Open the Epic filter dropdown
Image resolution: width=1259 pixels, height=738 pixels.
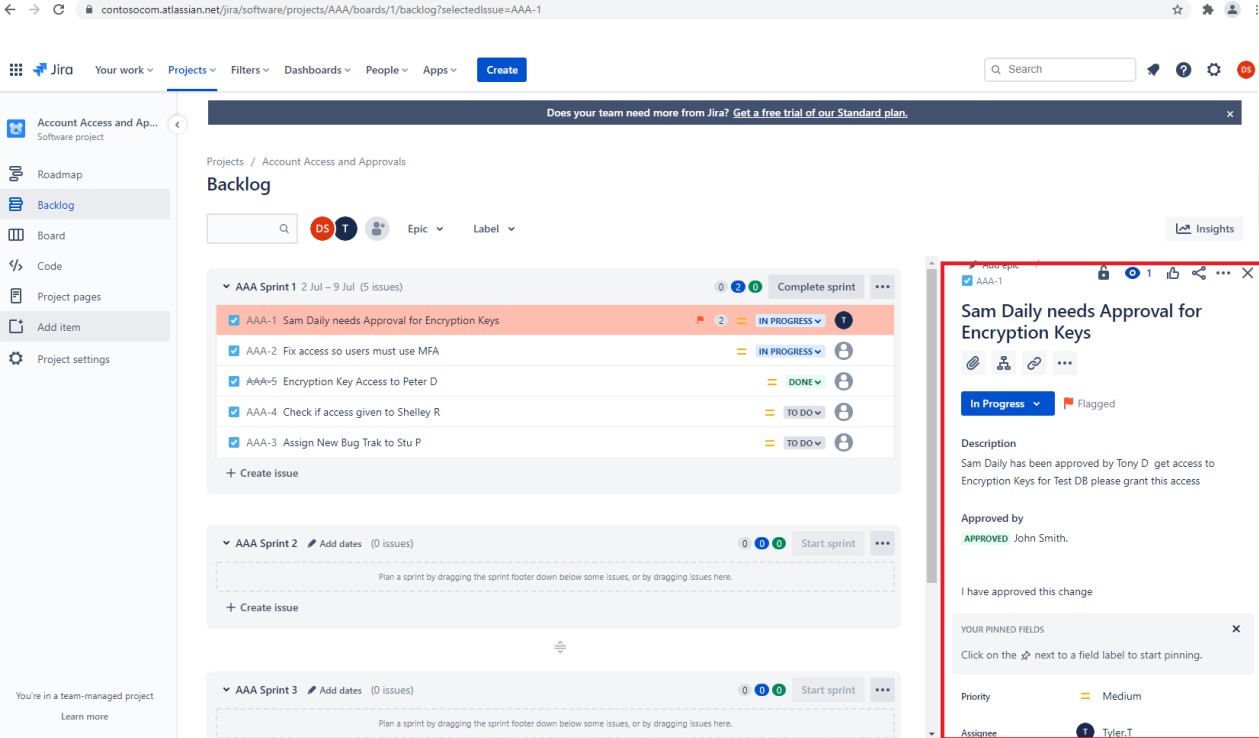coord(424,228)
